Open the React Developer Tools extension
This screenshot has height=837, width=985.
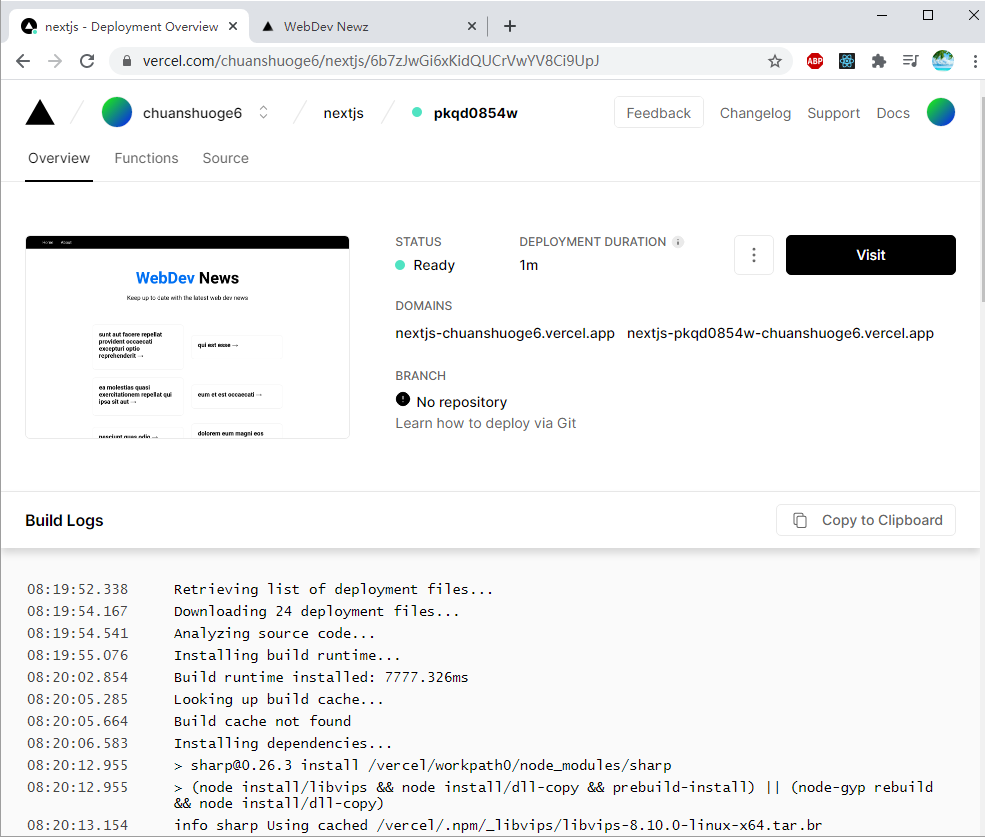847,61
